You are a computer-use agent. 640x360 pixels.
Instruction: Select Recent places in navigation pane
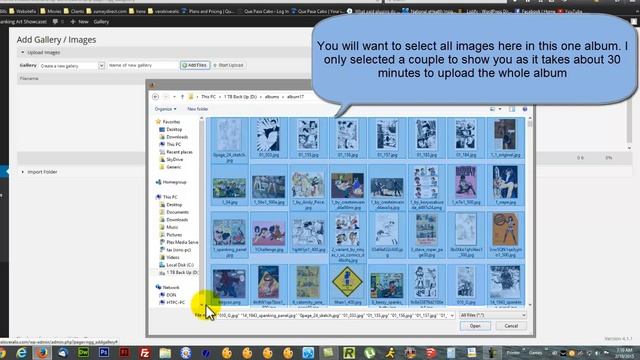click(x=179, y=152)
